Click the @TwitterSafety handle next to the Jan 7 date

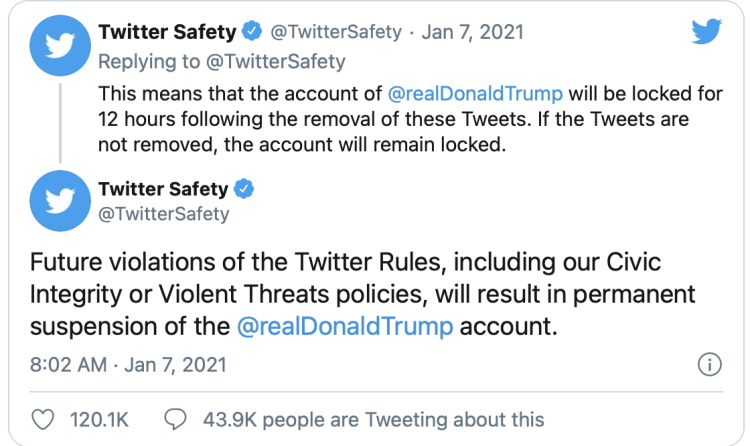(334, 32)
